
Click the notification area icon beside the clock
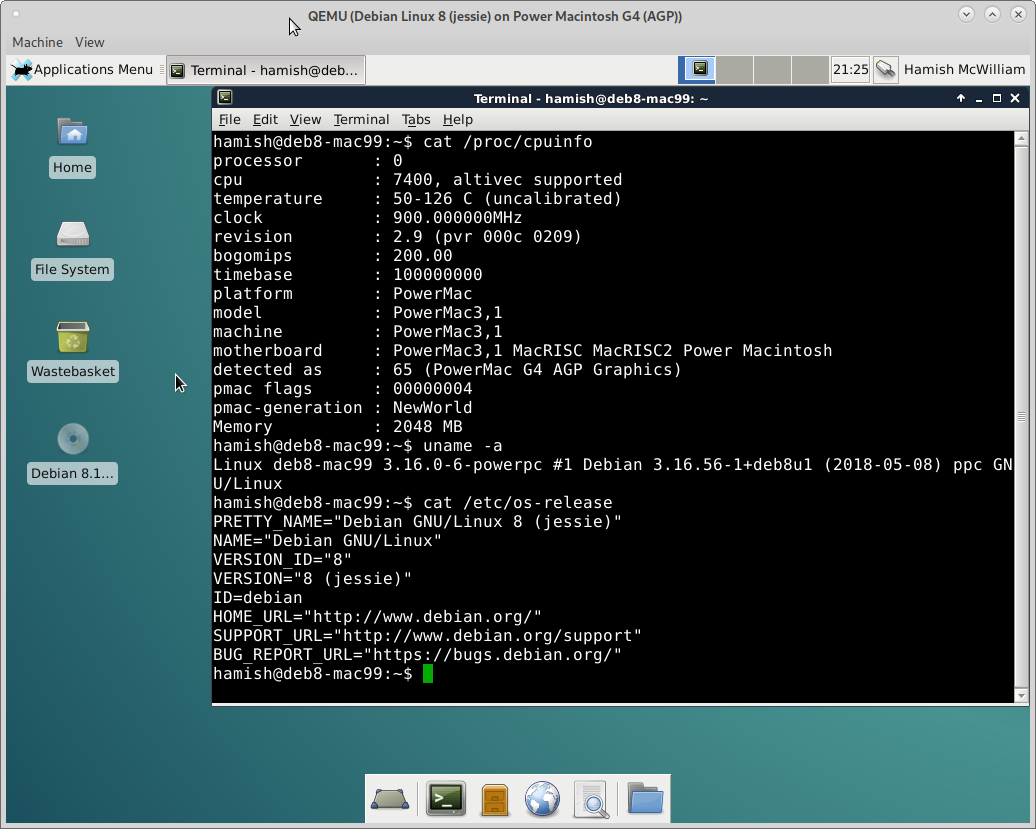(x=885, y=69)
